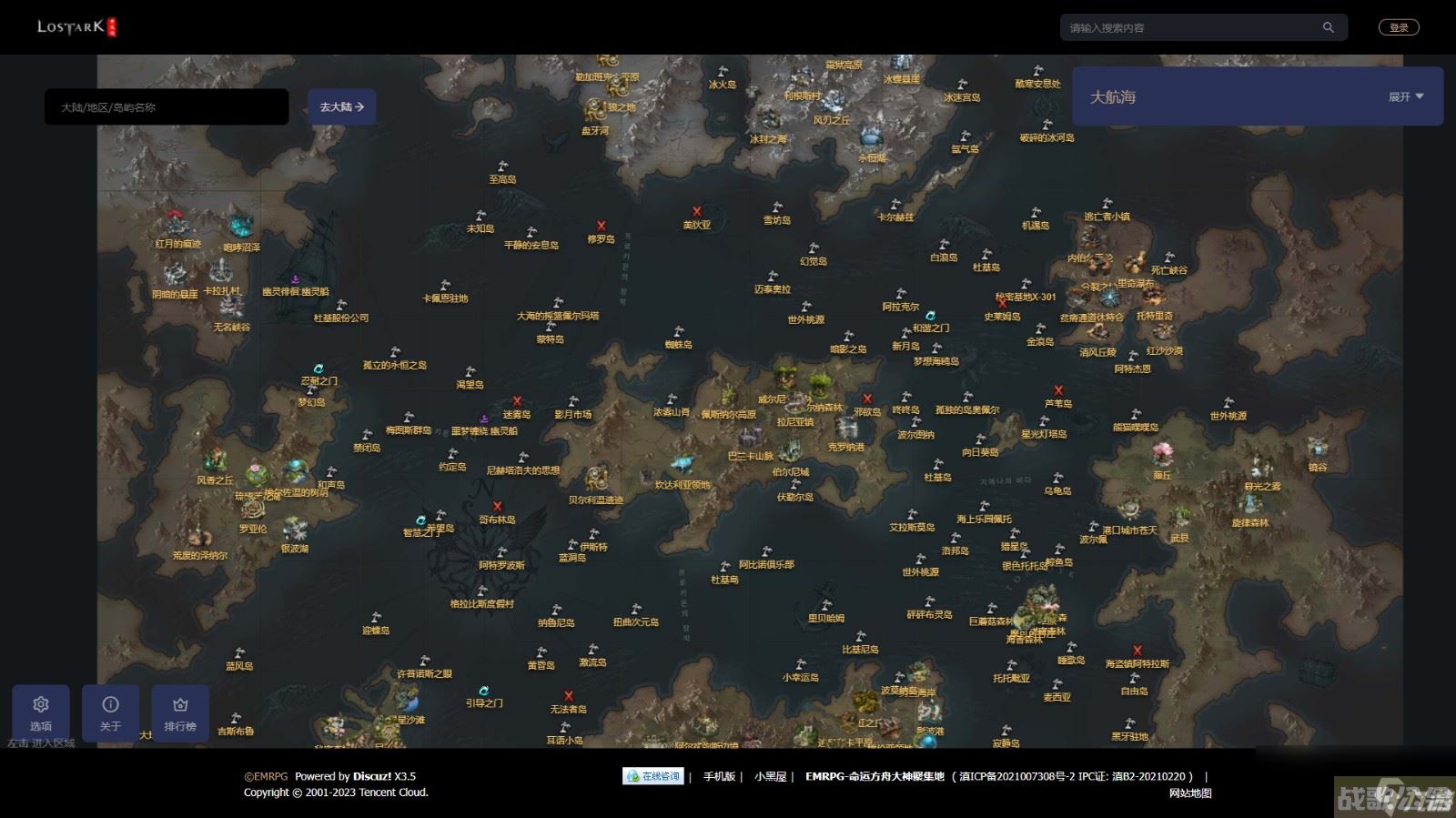Image resolution: width=1456 pixels, height=818 pixels.
Task: Click the 大航海 panel title
Action: click(x=1113, y=96)
